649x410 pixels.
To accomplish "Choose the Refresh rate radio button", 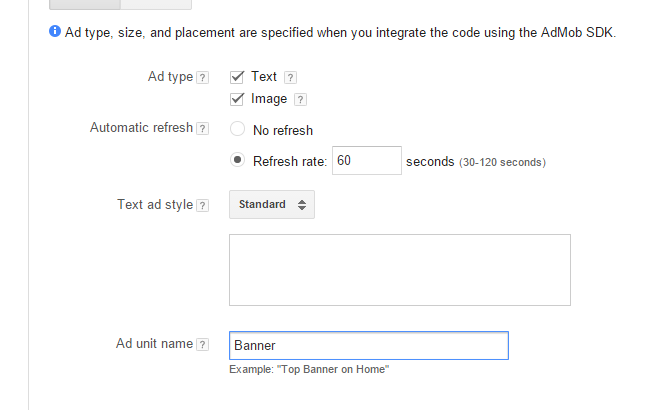I will coord(237,160).
